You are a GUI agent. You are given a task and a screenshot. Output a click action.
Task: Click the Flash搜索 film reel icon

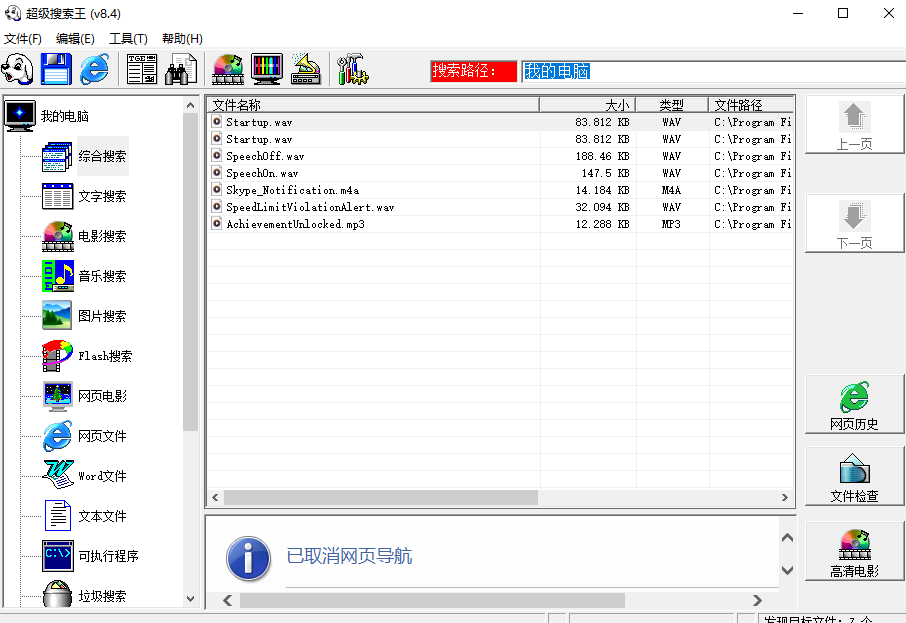coord(57,356)
